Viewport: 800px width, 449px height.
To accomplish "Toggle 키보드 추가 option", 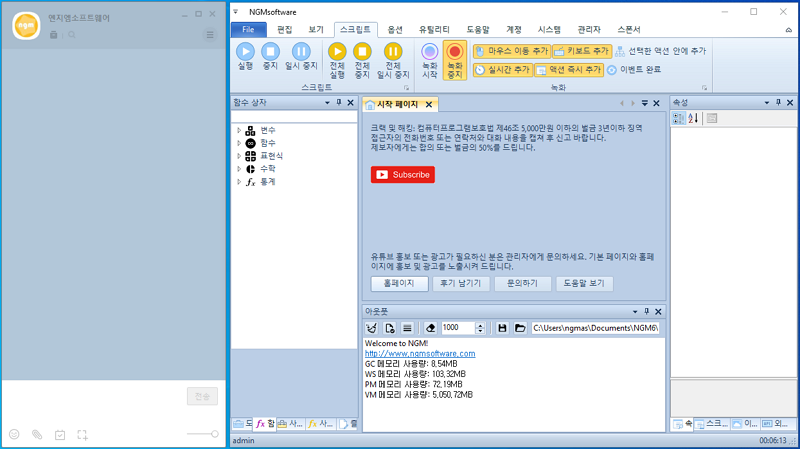I will tap(582, 51).
